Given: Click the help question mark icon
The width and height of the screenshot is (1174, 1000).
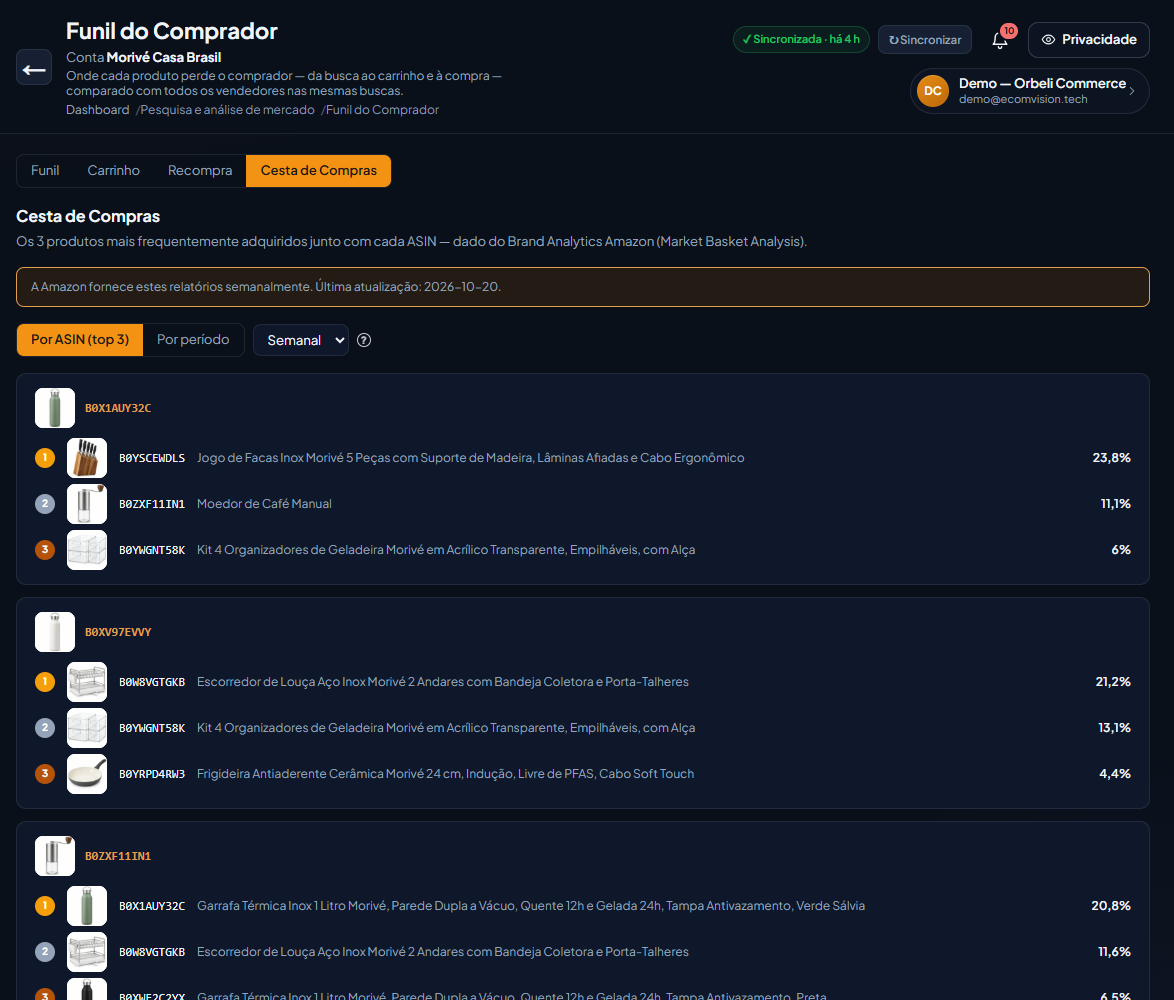Looking at the screenshot, I should tap(364, 340).
